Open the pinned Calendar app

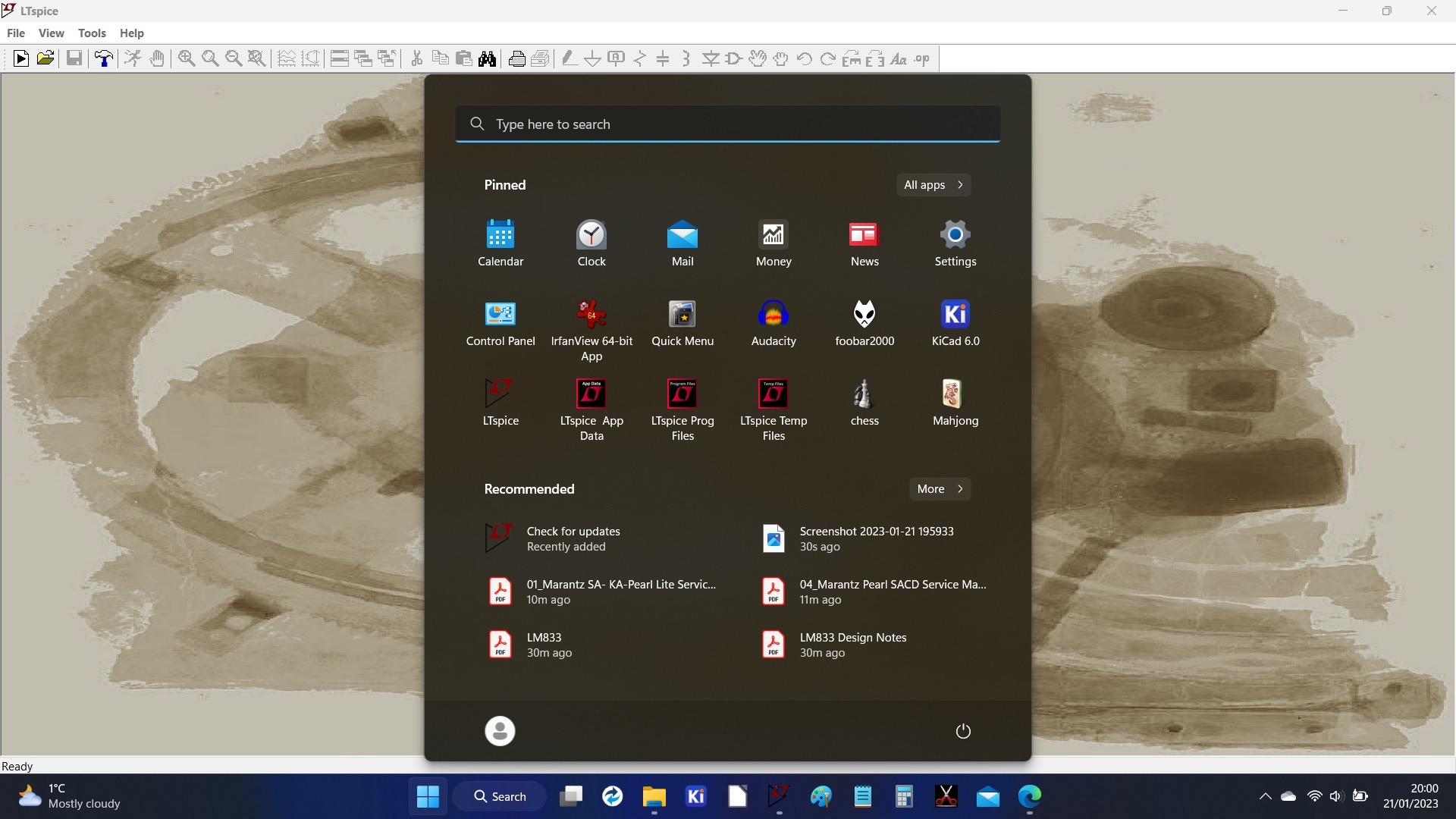(x=500, y=243)
